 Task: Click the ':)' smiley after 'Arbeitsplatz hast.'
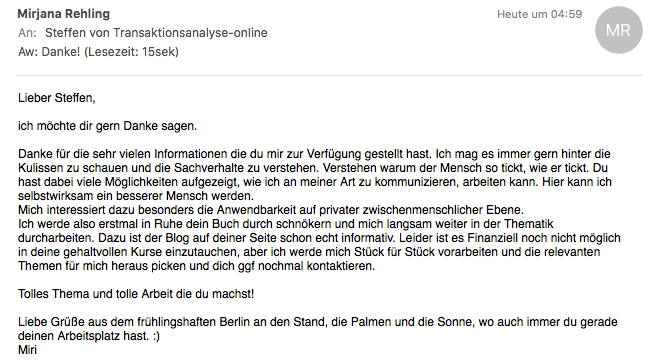156,336
